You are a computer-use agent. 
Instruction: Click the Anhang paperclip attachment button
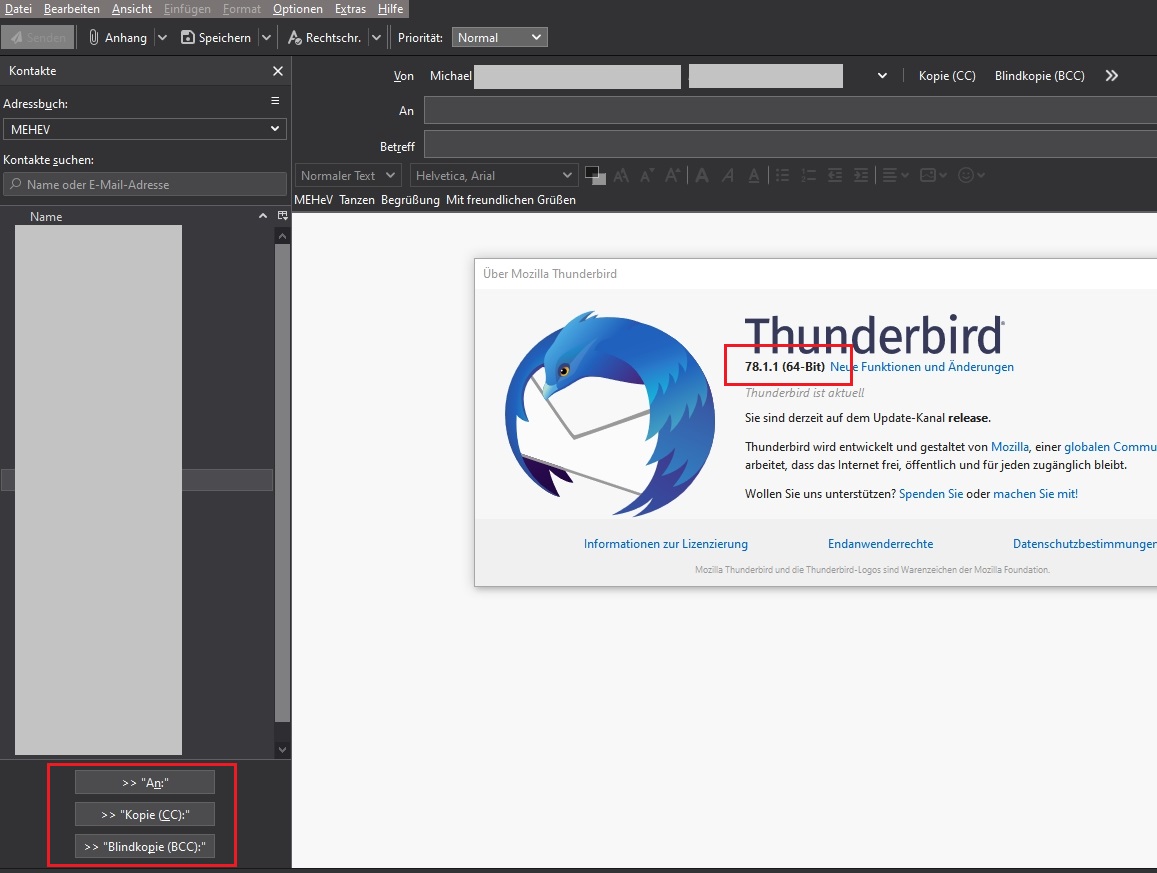point(117,38)
